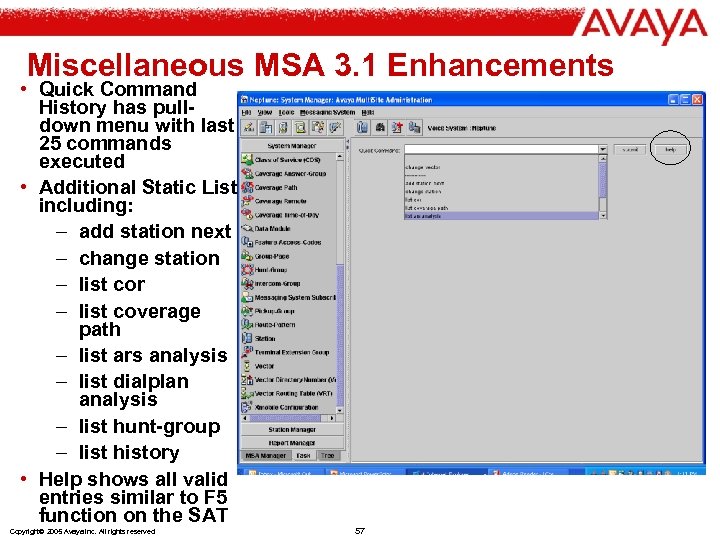Image resolution: width=720 pixels, height=540 pixels.
Task: Select the Group Page icon
Action: pyautogui.click(x=248, y=256)
